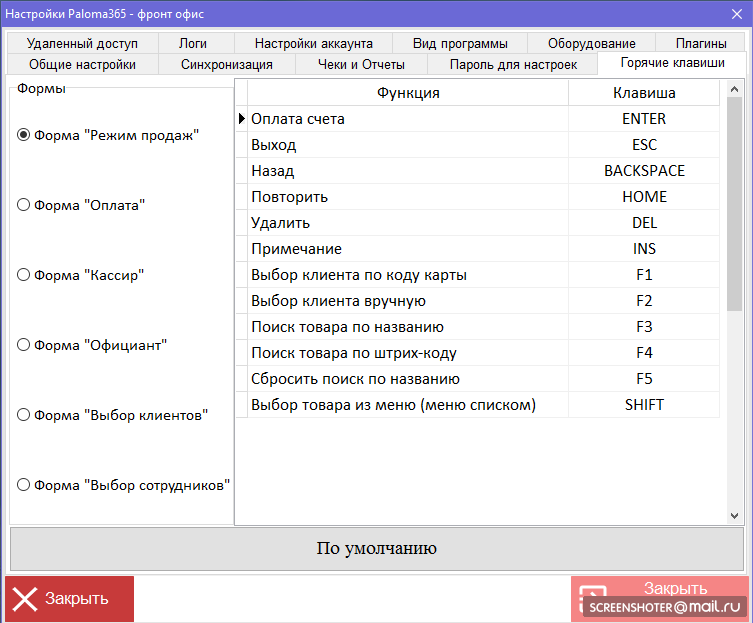The image size is (753, 623).
Task: Open the Удаленный доступ tab
Action: click(x=82, y=43)
